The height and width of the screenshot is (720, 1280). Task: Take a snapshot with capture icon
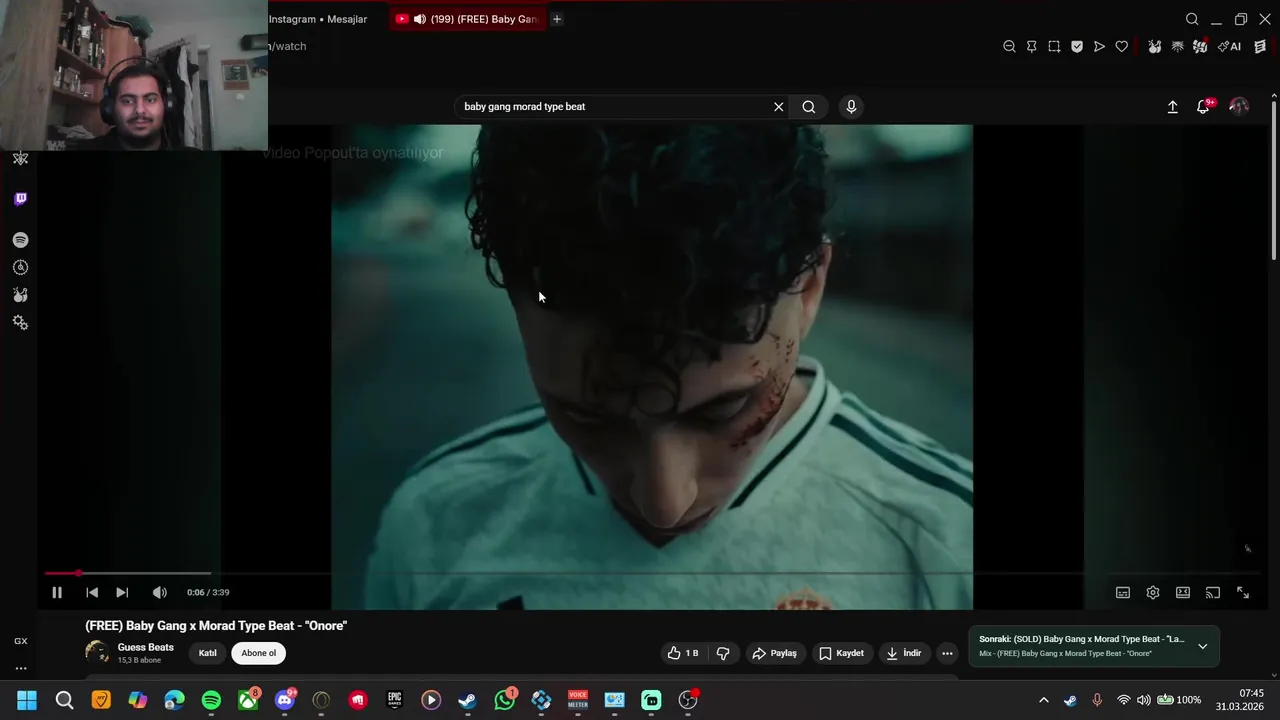click(x=1054, y=46)
